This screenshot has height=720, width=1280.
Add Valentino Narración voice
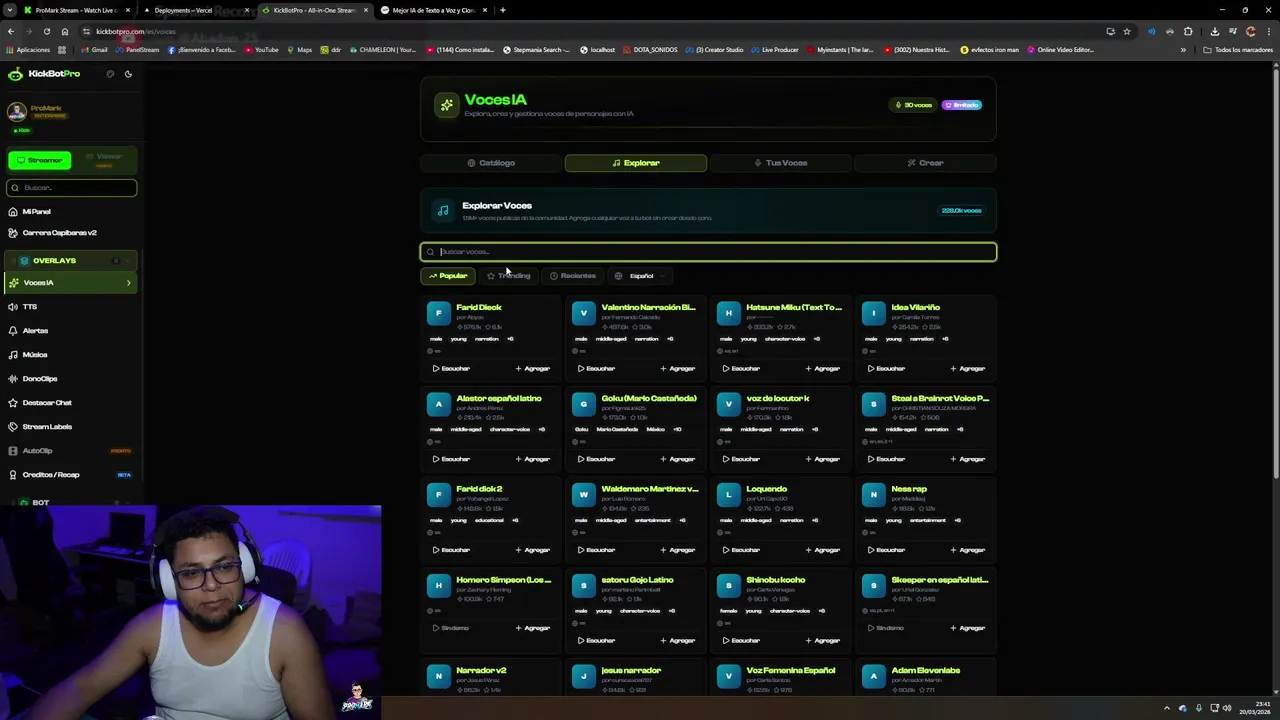click(x=678, y=369)
